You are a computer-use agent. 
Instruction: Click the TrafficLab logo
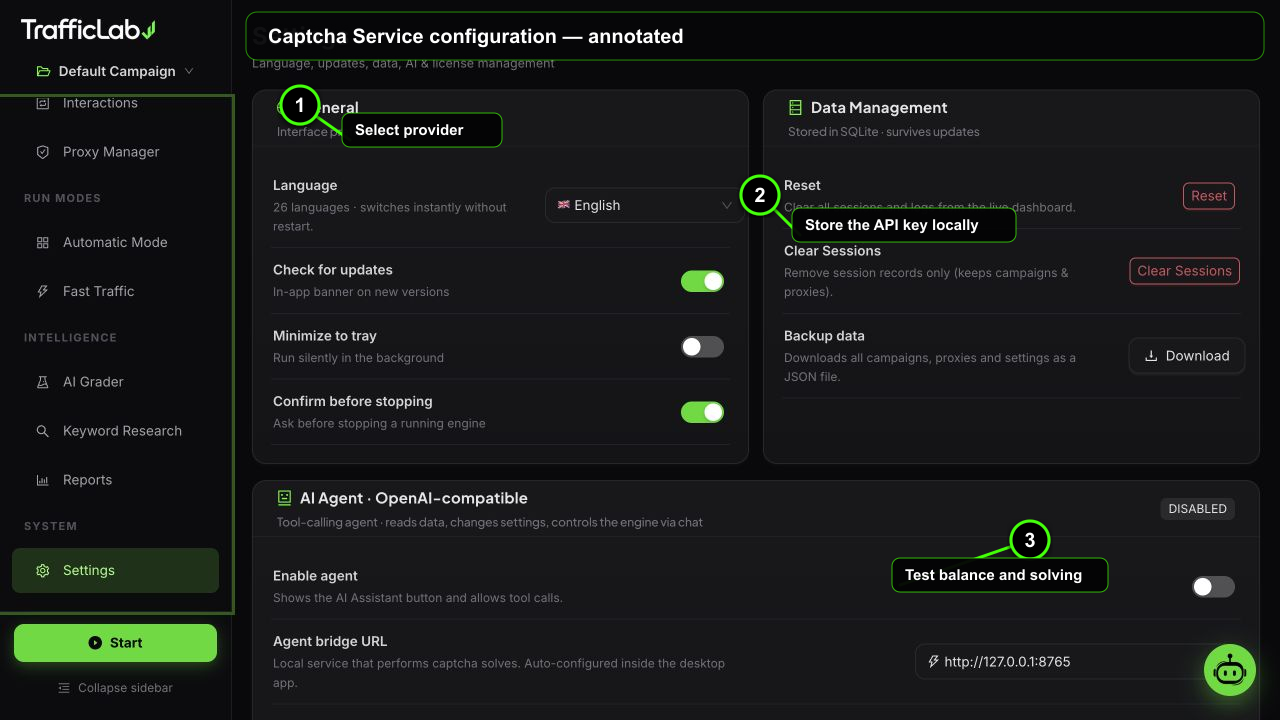point(88,30)
